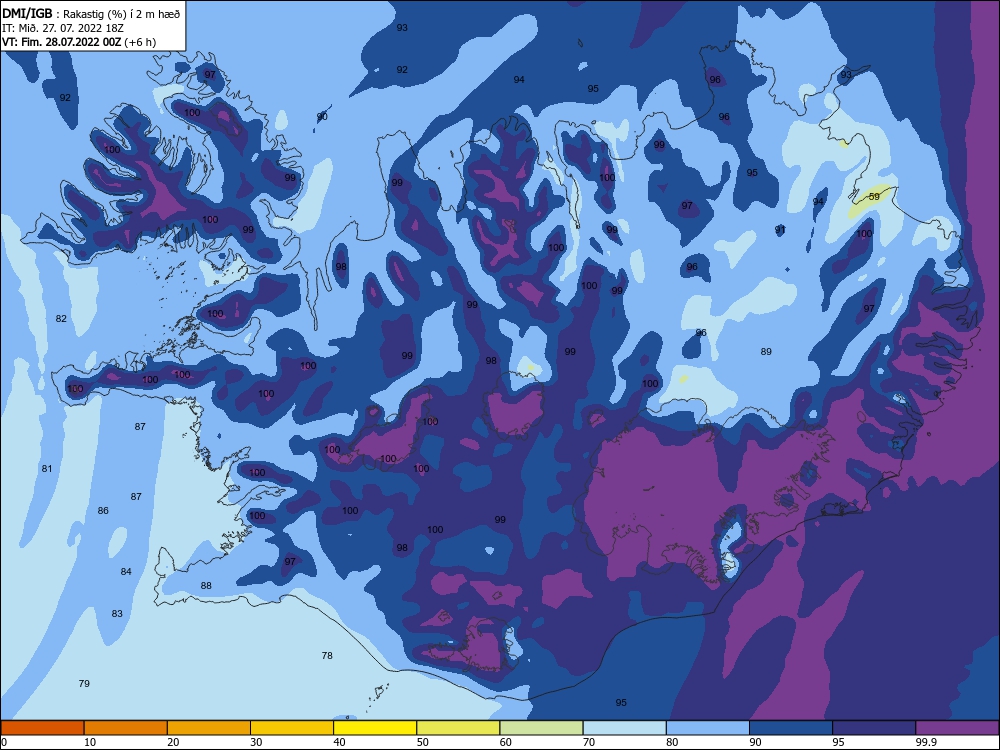Click the light green 60–70 legend swatch
Screen dimensions: 1000x750
(x=541, y=728)
